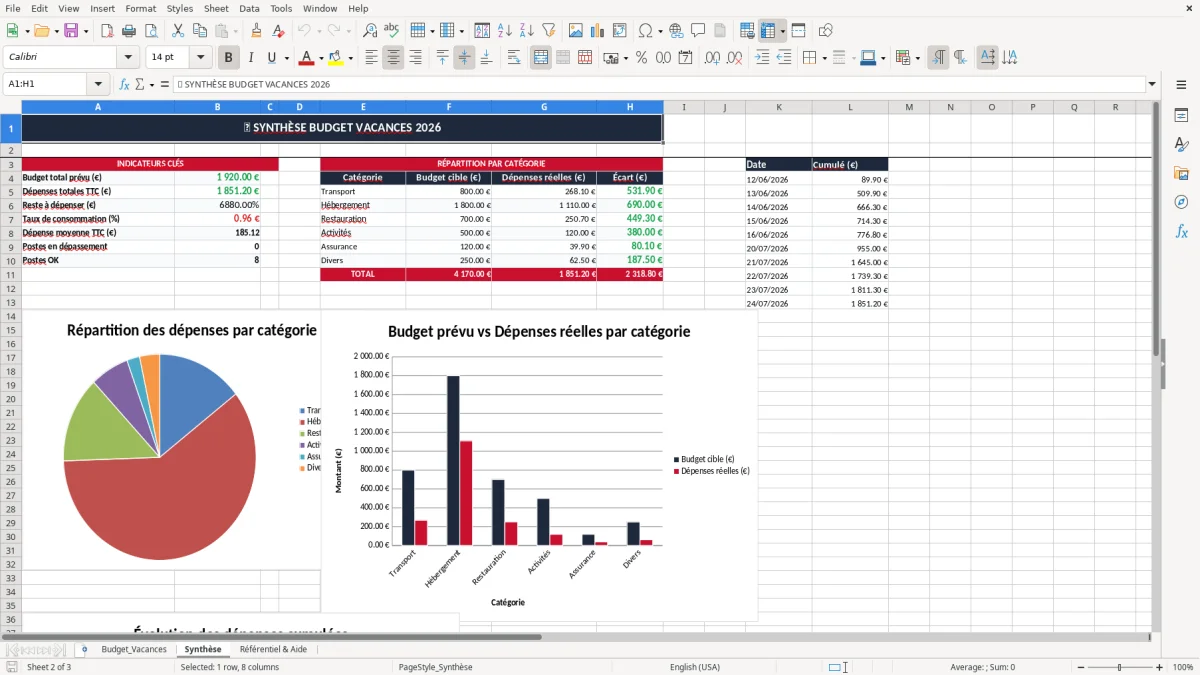Select row 11 header

11,274
